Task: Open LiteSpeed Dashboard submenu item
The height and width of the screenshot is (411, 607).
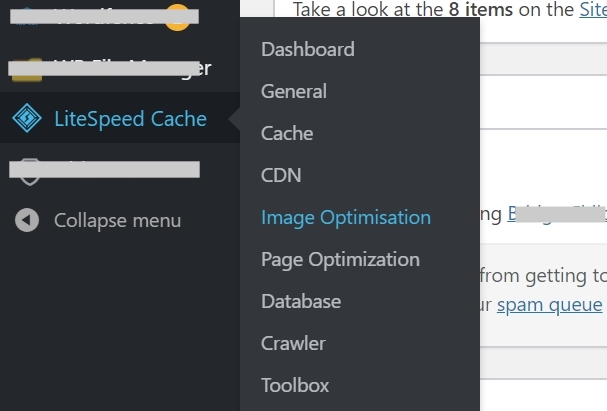Action: [307, 49]
